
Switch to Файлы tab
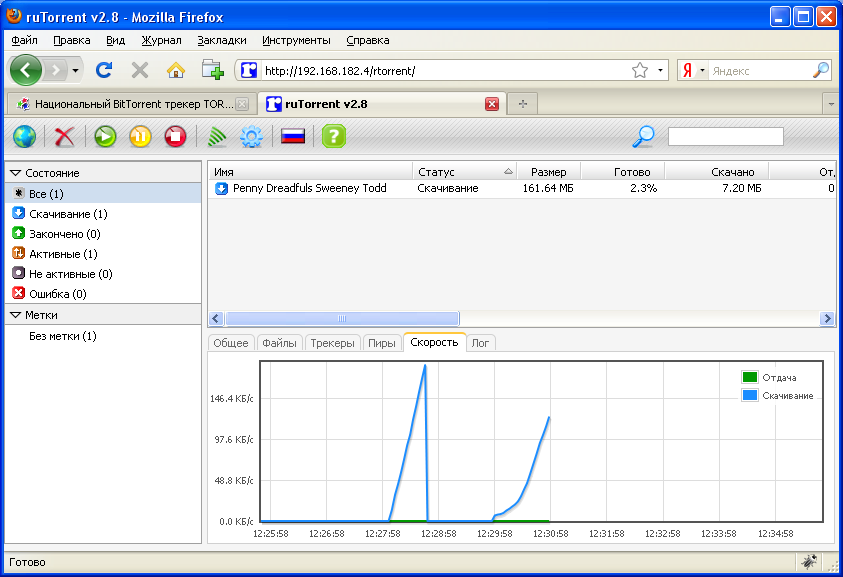(x=280, y=343)
